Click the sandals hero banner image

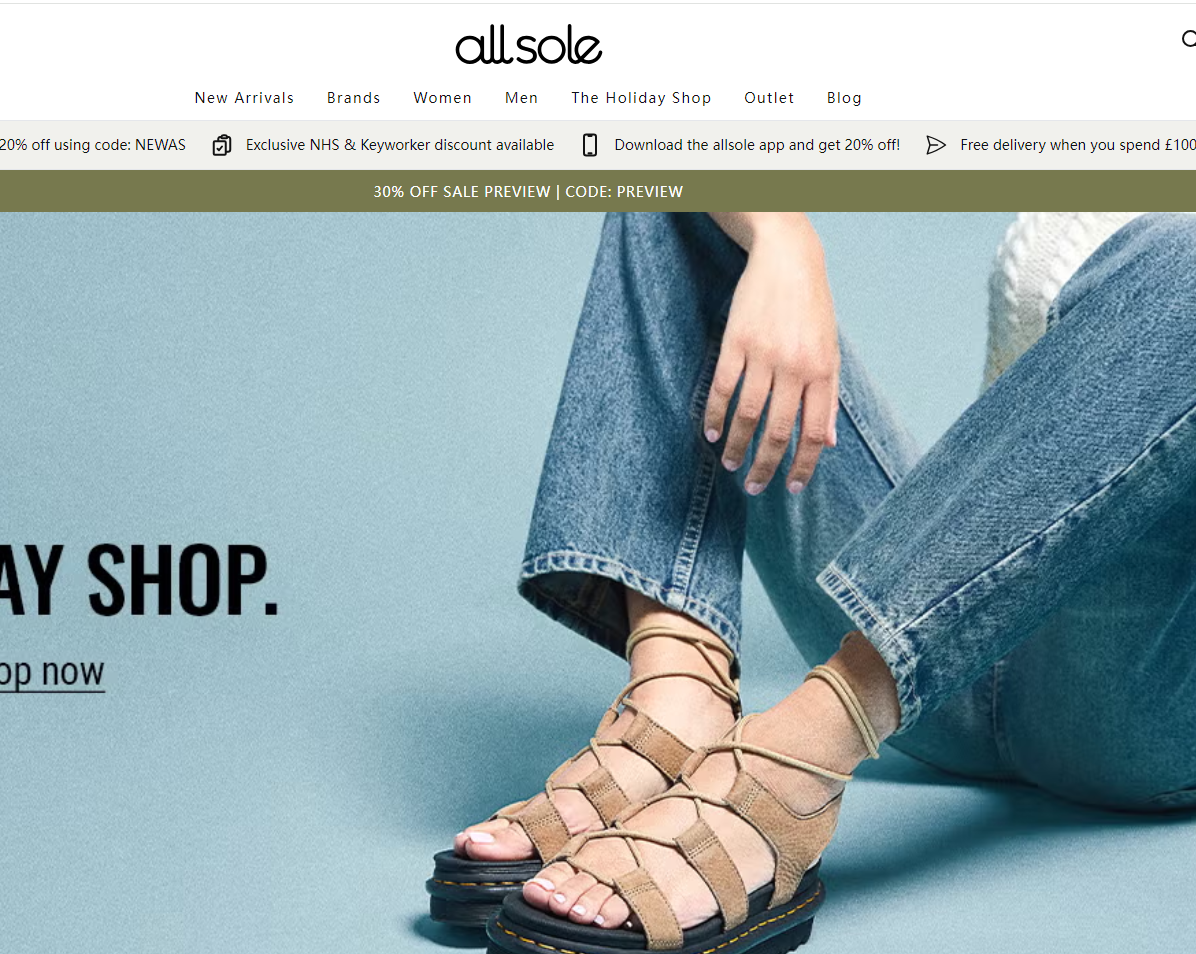coord(598,583)
